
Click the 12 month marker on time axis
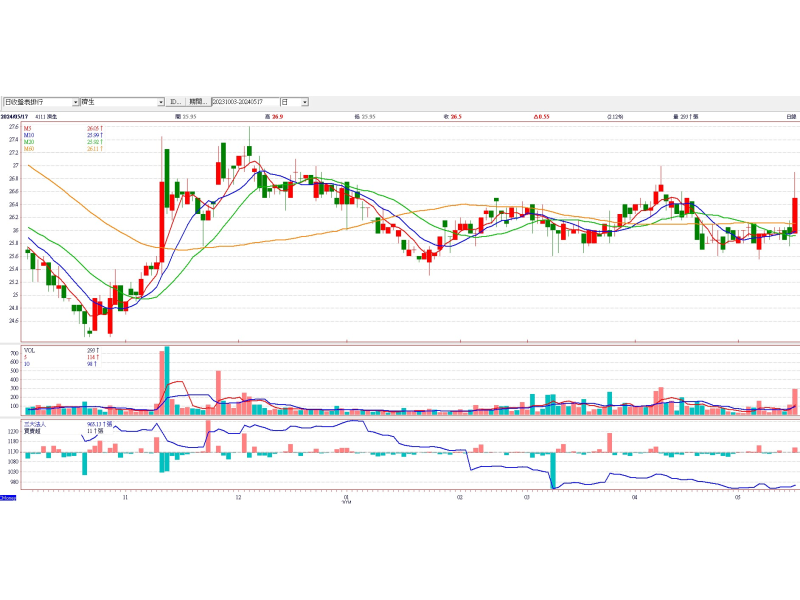tap(238, 495)
